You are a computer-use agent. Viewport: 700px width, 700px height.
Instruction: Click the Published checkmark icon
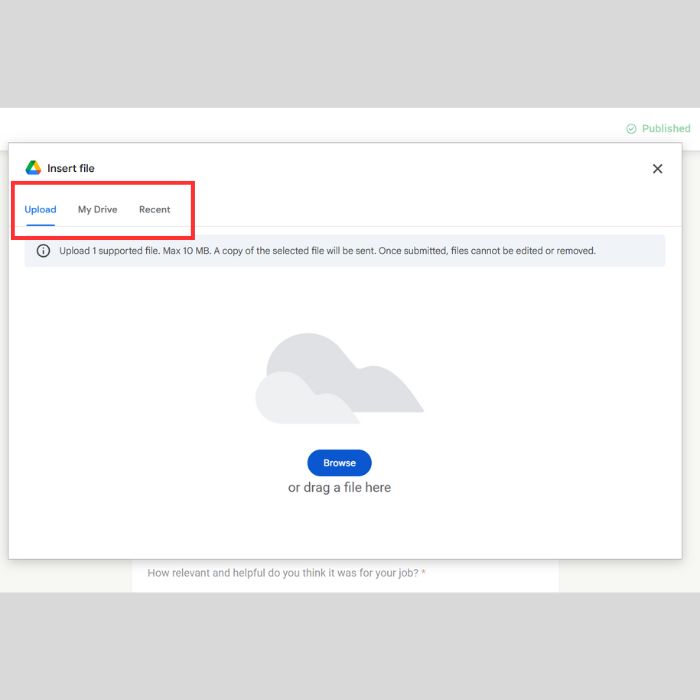(631, 129)
